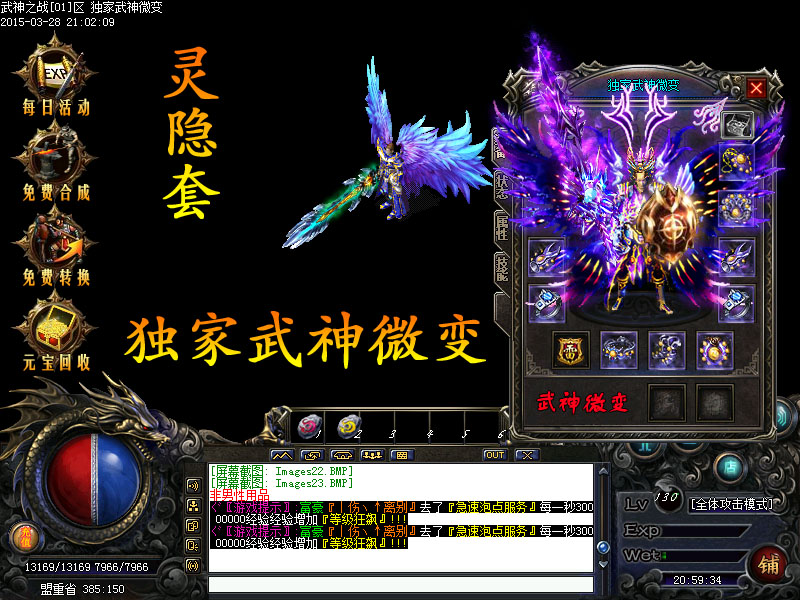Switch to the 属性 attributes tab
Screen dimensions: 800x600
pyautogui.click(x=502, y=227)
